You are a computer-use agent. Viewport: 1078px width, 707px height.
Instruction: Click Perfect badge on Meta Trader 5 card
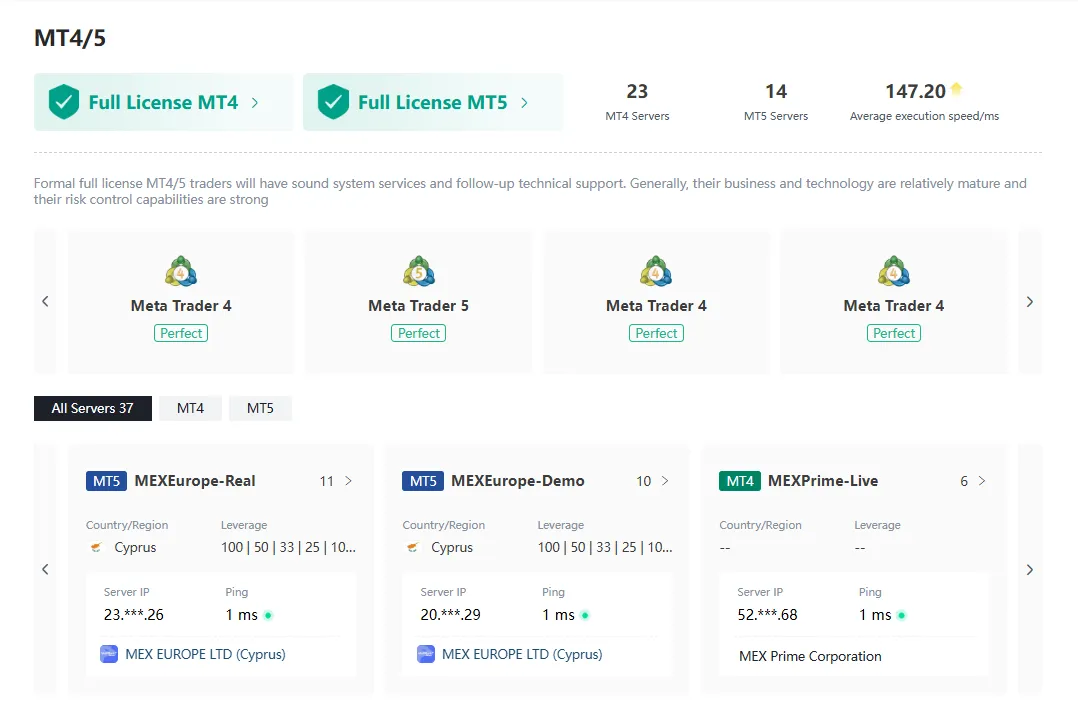(x=419, y=333)
